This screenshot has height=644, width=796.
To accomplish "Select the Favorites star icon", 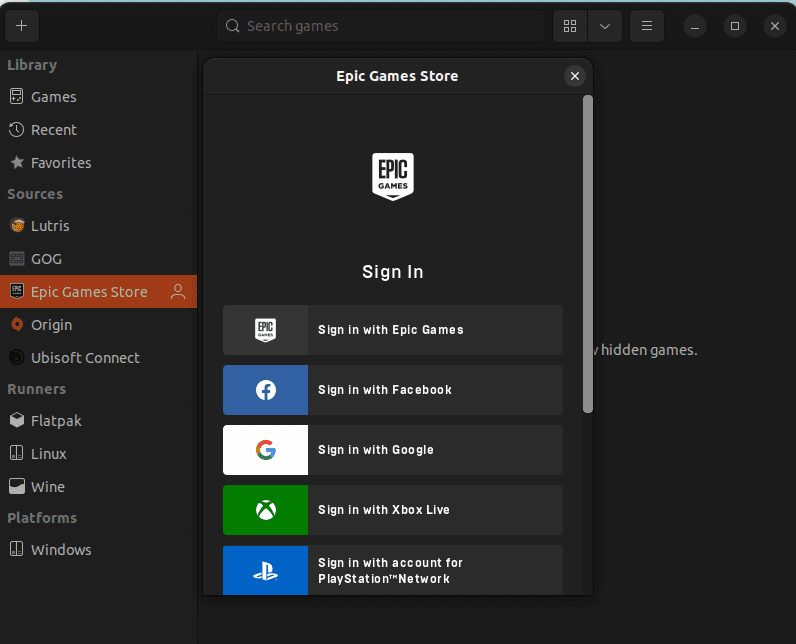I will pyautogui.click(x=17, y=162).
